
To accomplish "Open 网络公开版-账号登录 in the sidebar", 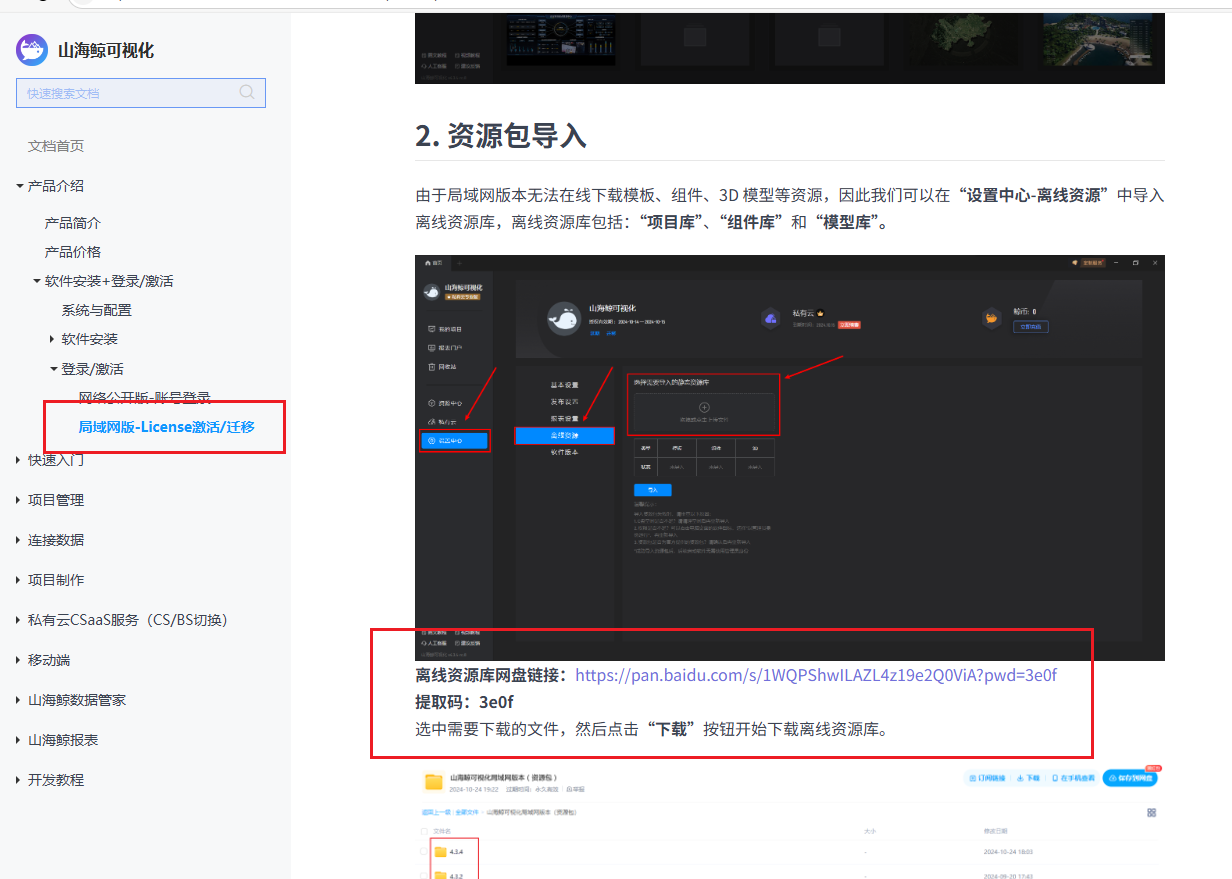I will tap(145, 397).
